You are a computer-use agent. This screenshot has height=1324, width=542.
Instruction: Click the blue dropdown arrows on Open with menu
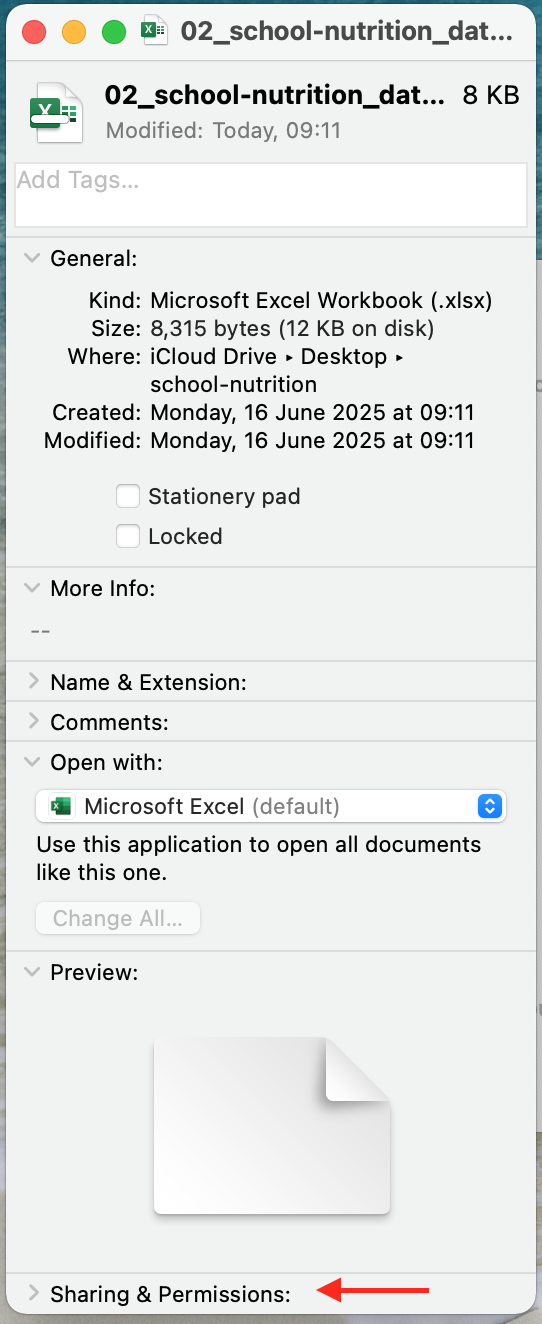(489, 806)
